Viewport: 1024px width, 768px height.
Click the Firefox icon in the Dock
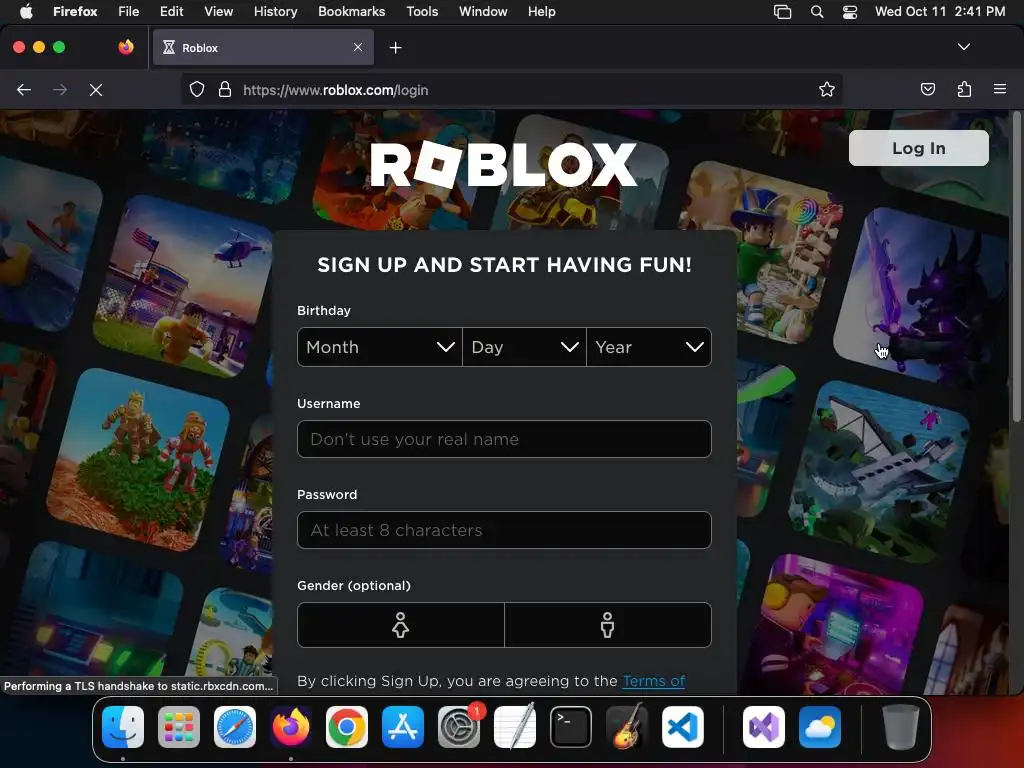click(291, 727)
